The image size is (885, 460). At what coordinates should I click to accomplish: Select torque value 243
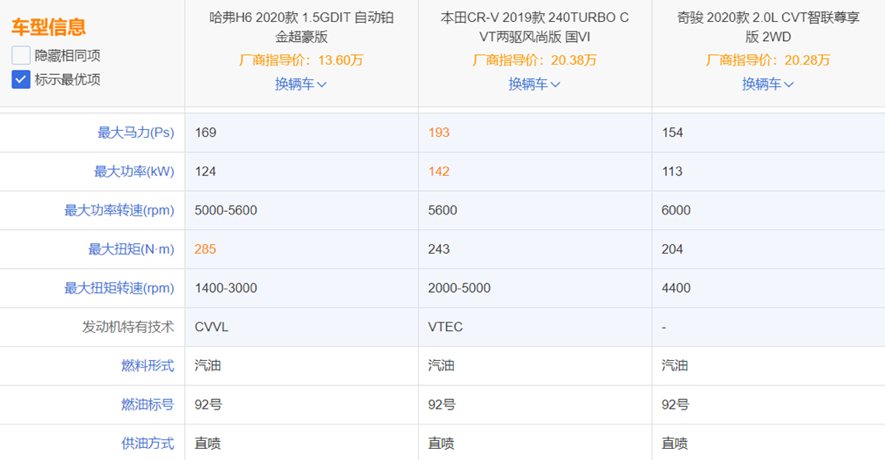[439, 249]
